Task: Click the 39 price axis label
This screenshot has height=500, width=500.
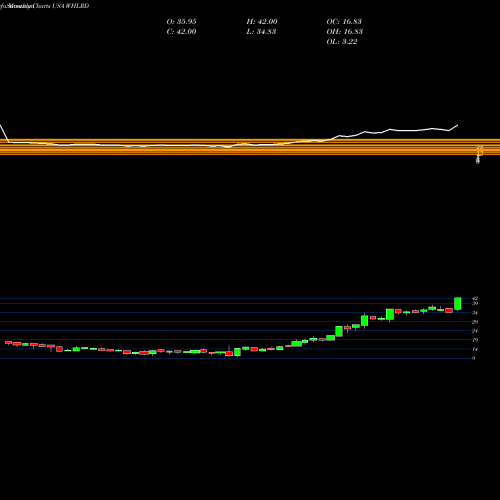Action: click(x=475, y=304)
